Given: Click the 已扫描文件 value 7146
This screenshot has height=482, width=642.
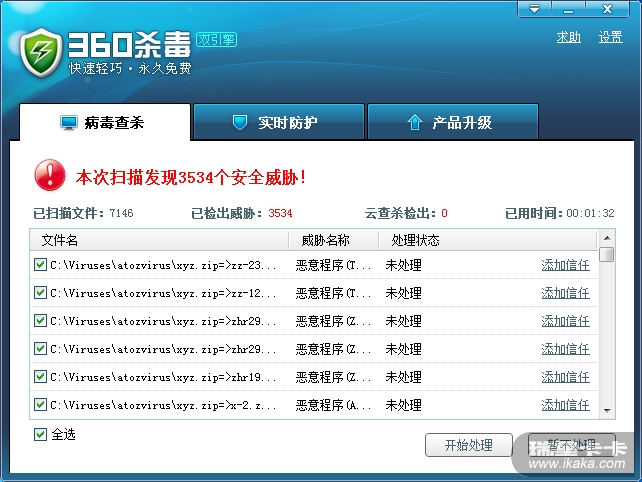Looking at the screenshot, I should coord(121,213).
